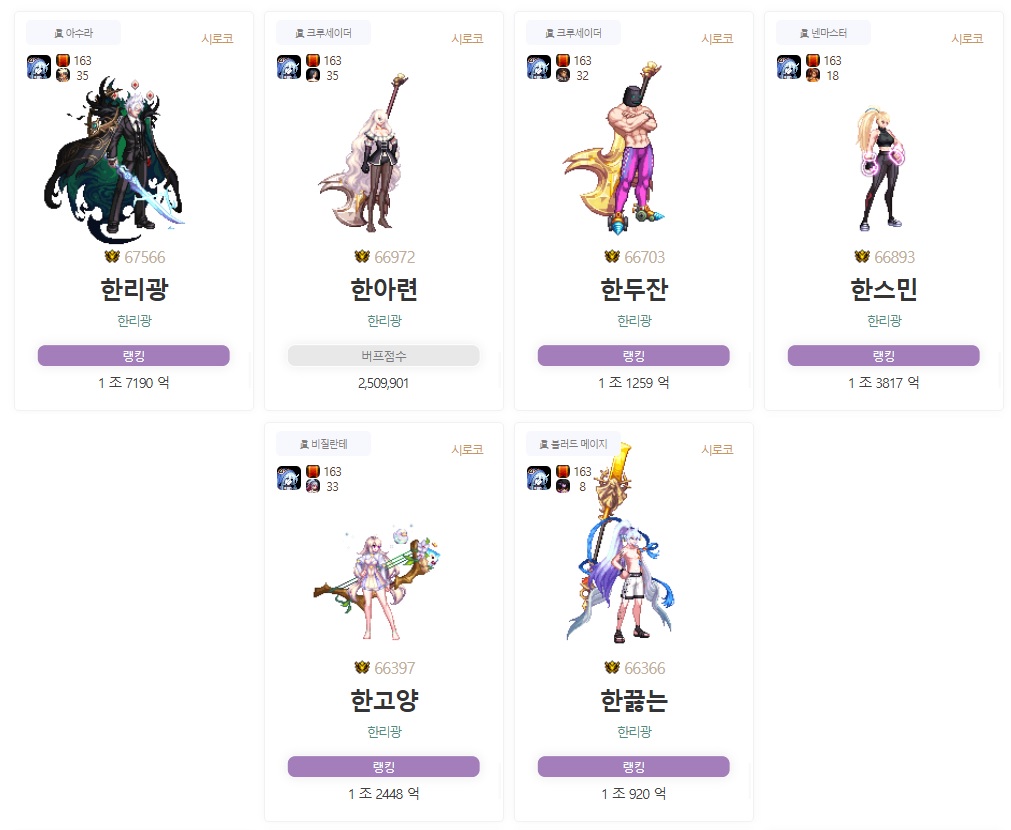Image resolution: width=1011 pixels, height=830 pixels.
Task: Open adventure name 한리광 under 한스민
Action: pos(884,321)
